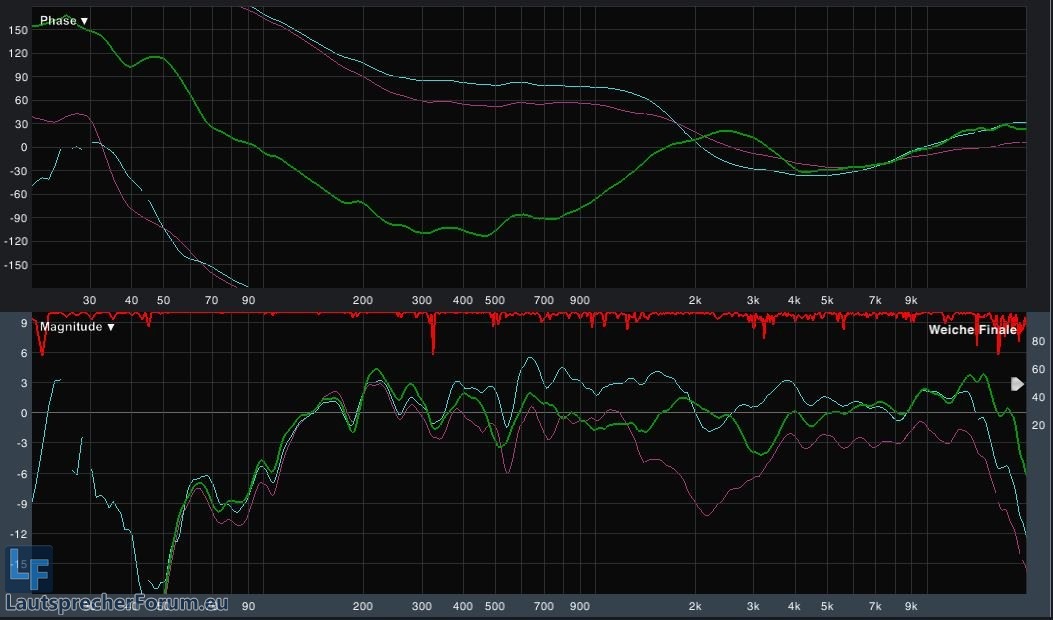Viewport: 1053px width, 620px height.
Task: Click the 2k label on phase frequency axis
Action: tap(695, 300)
